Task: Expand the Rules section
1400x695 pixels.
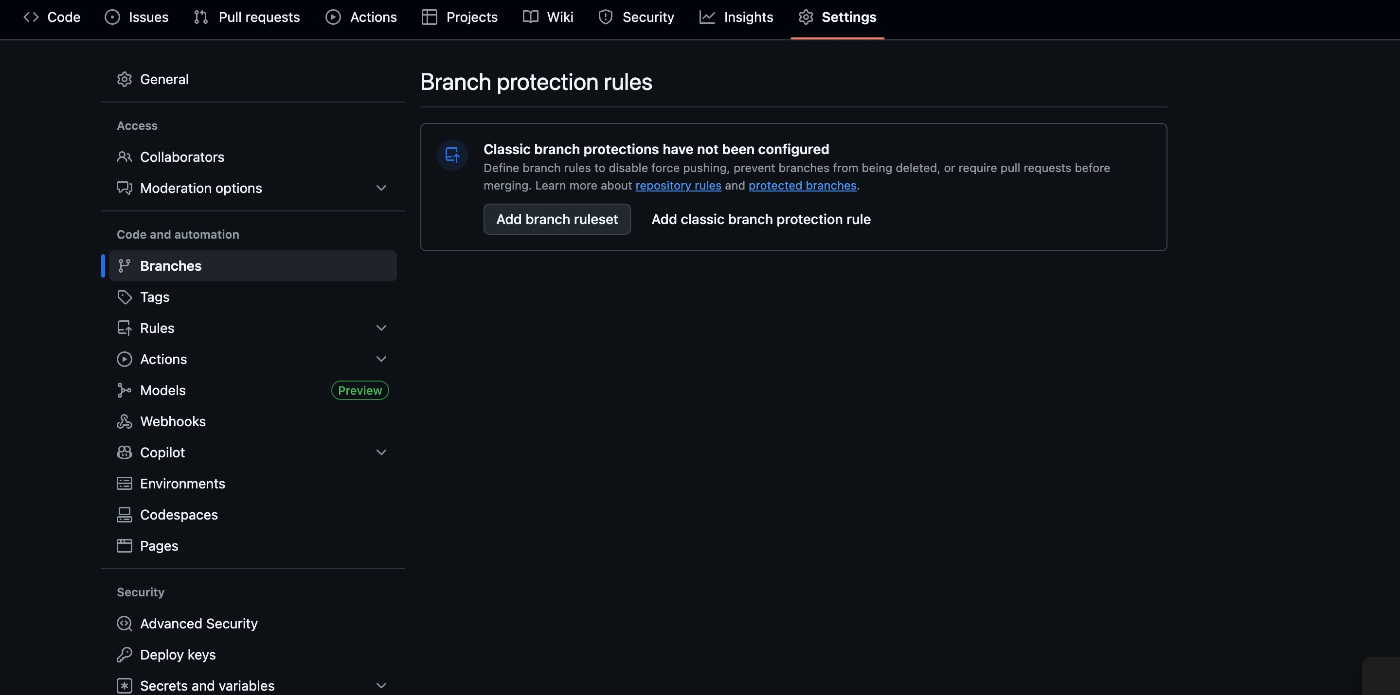Action: click(x=381, y=327)
